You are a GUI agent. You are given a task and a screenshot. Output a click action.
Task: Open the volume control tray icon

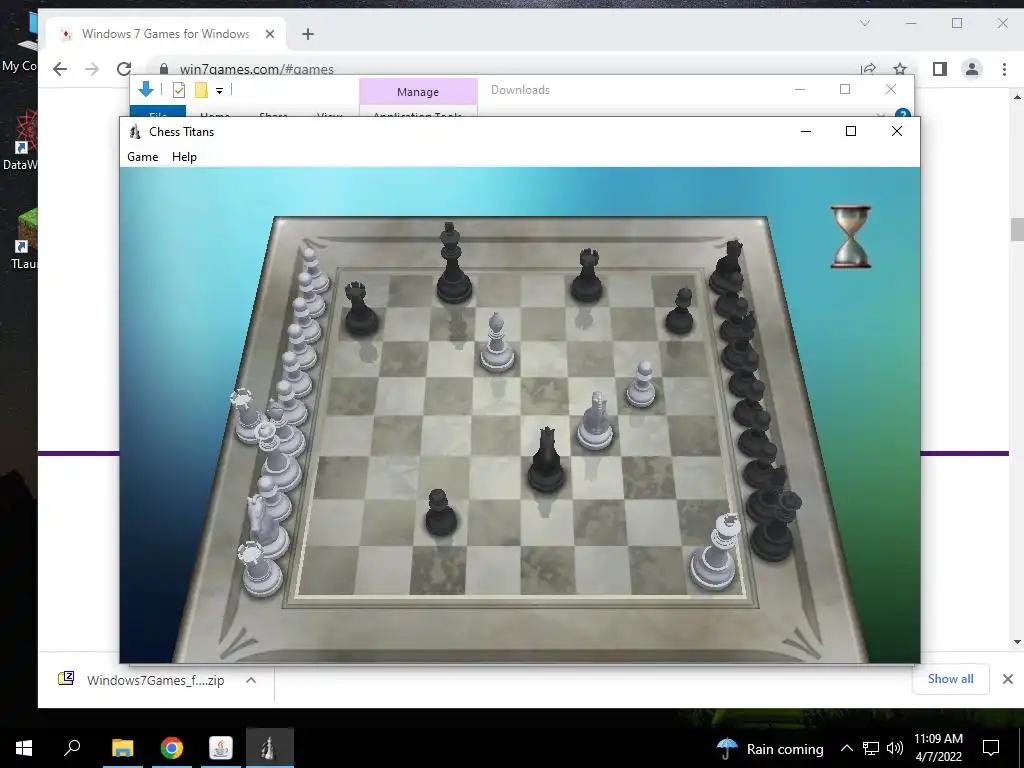click(895, 748)
